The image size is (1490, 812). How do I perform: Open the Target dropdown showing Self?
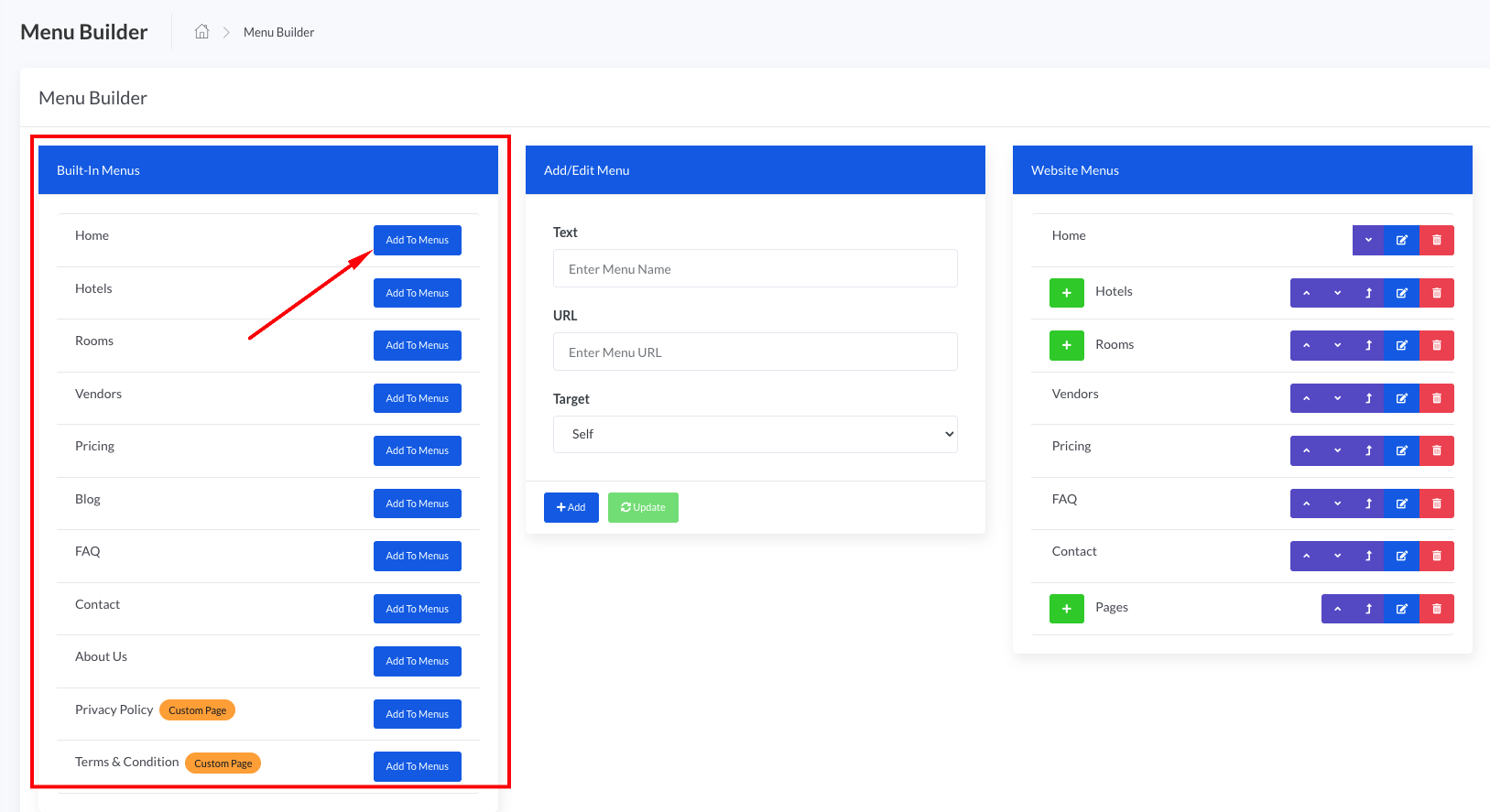(755, 434)
